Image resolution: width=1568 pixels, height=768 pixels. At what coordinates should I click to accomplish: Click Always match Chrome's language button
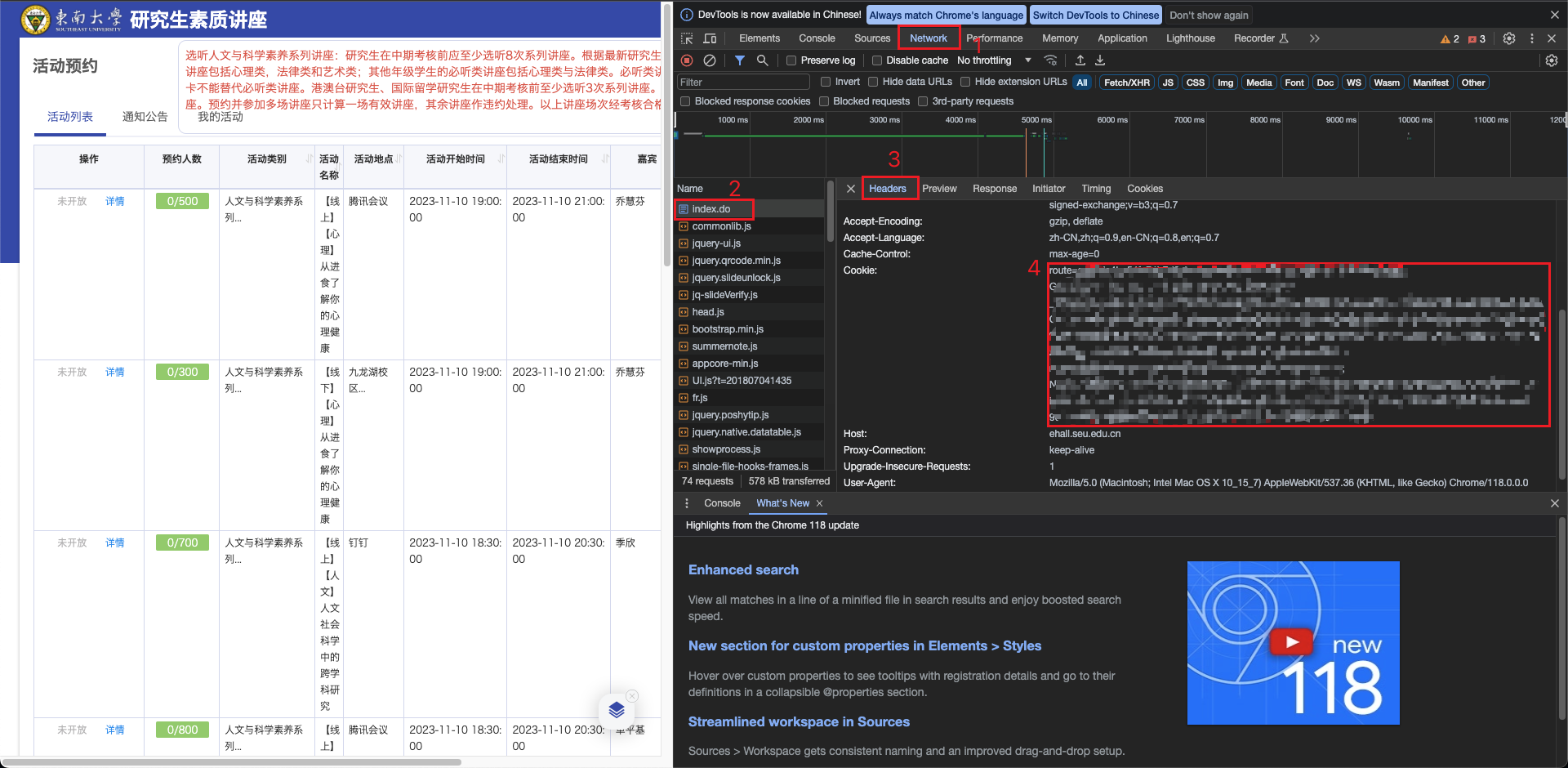946,15
